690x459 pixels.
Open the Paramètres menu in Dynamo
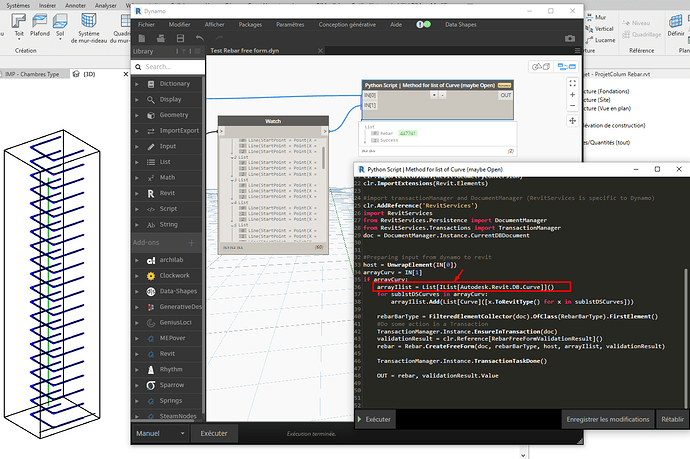(290, 25)
